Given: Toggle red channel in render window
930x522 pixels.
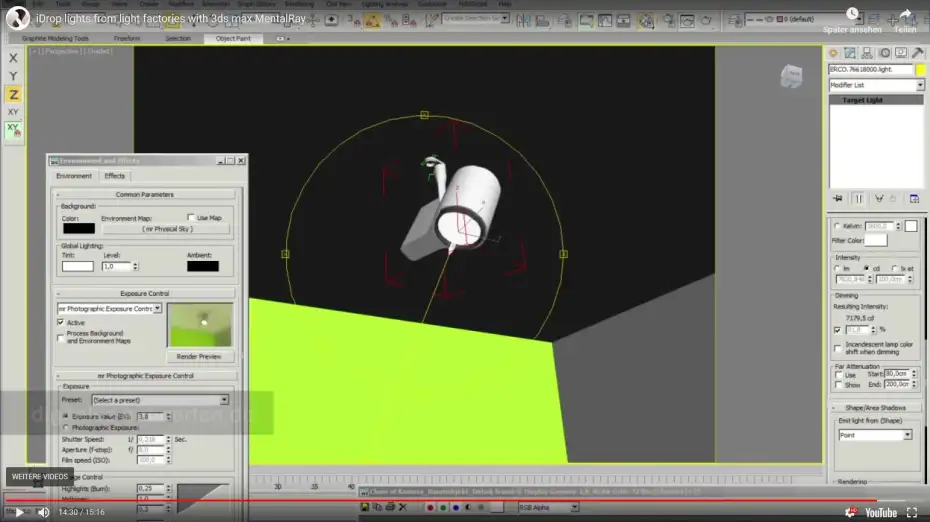Looking at the screenshot, I should click(x=430, y=508).
